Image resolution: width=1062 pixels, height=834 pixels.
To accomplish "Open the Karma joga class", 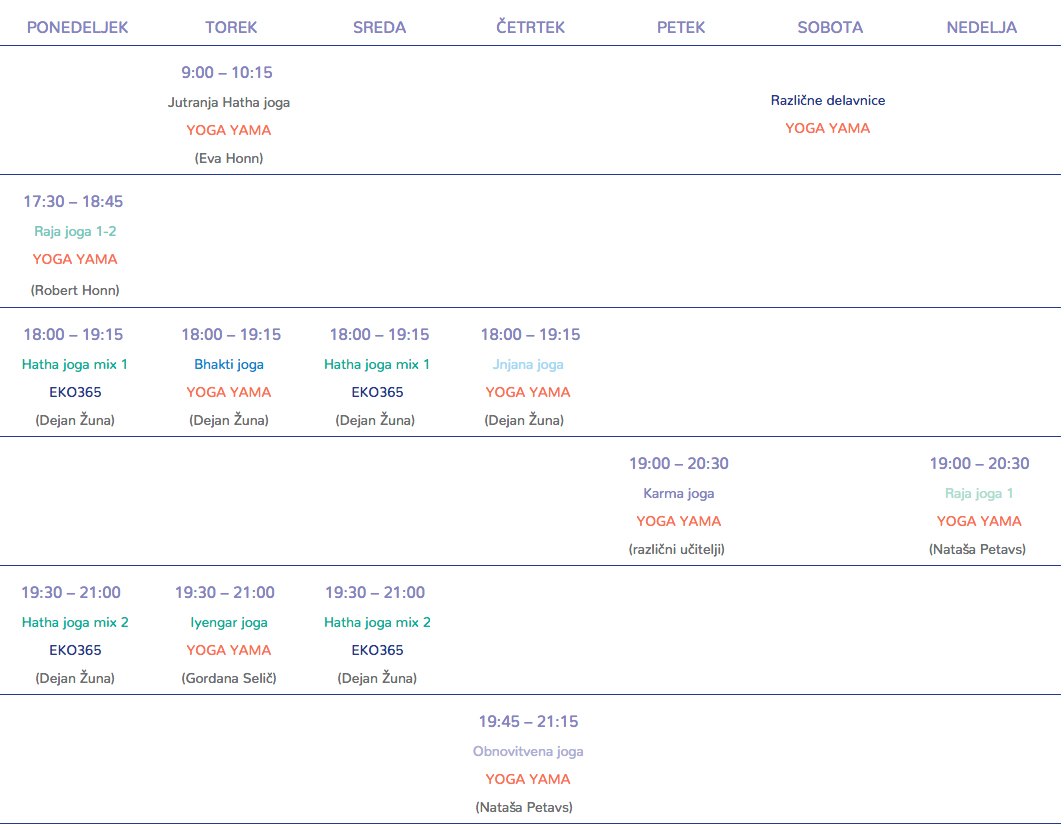I will (x=679, y=494).
